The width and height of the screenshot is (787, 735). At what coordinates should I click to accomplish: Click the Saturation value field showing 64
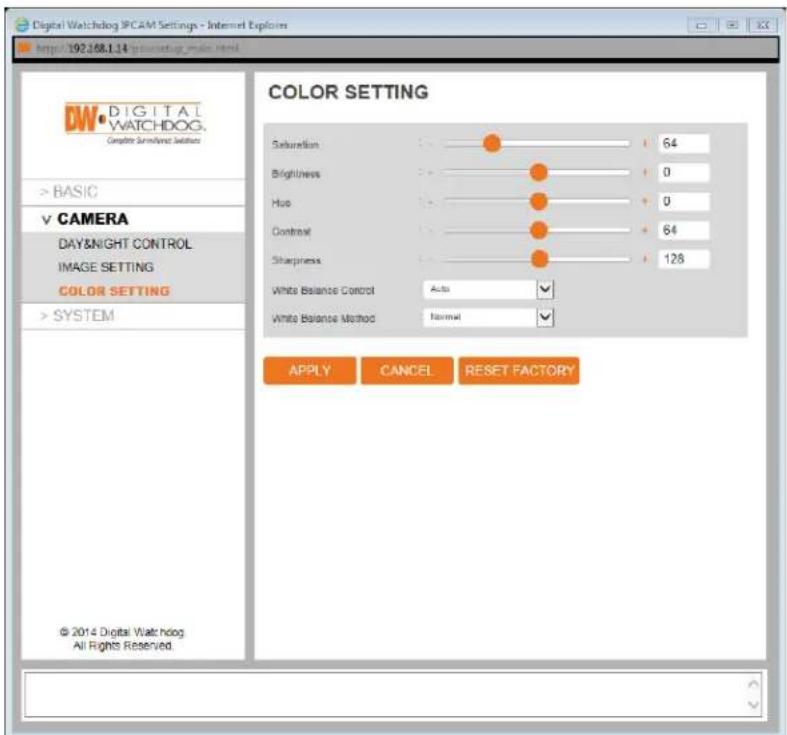pos(684,144)
